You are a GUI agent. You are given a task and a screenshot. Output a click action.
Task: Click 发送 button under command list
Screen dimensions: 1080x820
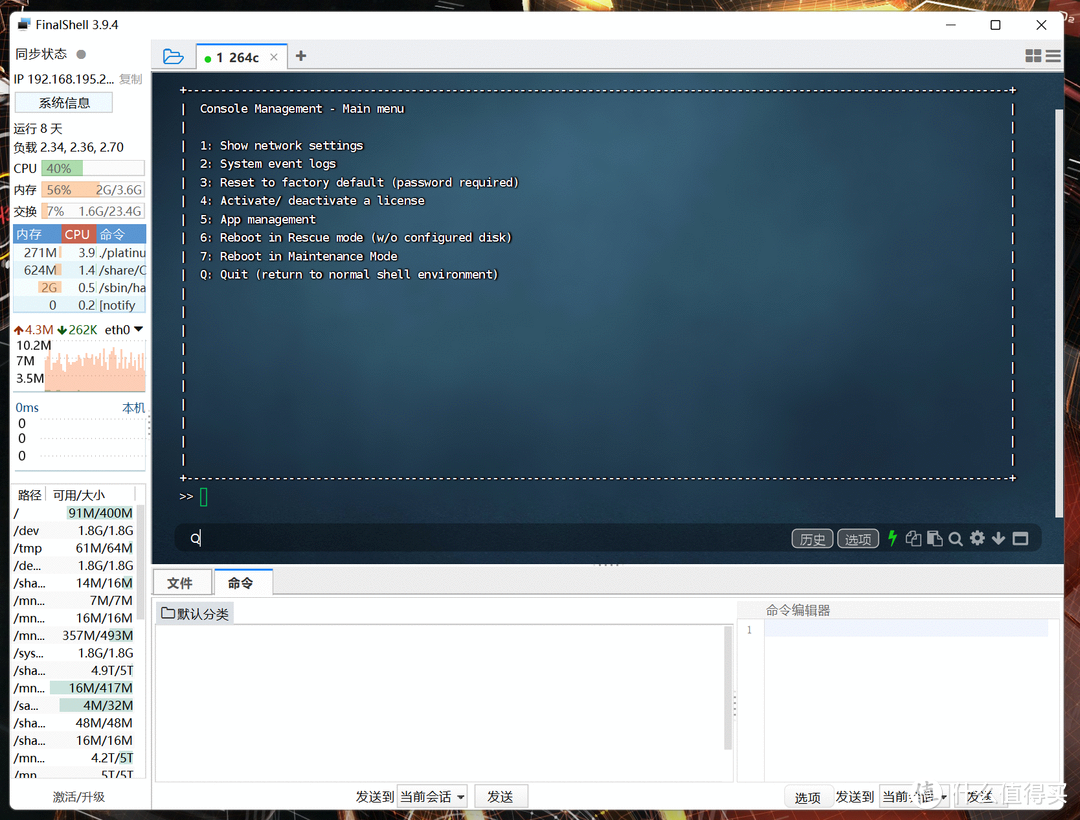(501, 797)
